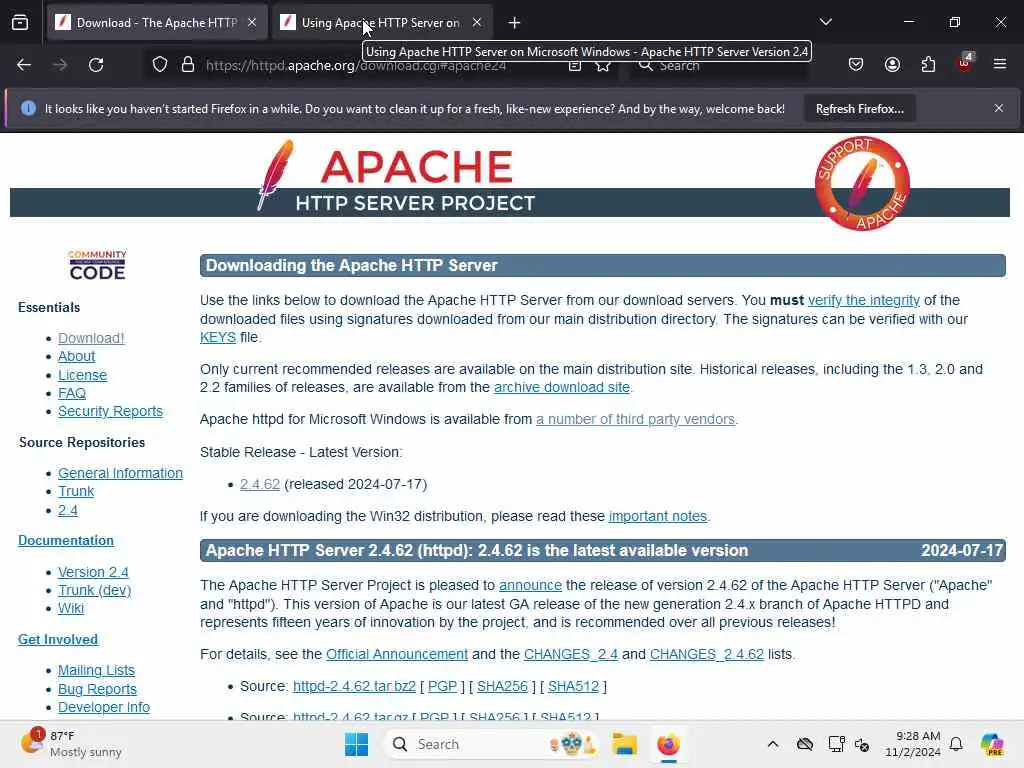Open the Developer Info link
1024x768 pixels.
coord(104,708)
